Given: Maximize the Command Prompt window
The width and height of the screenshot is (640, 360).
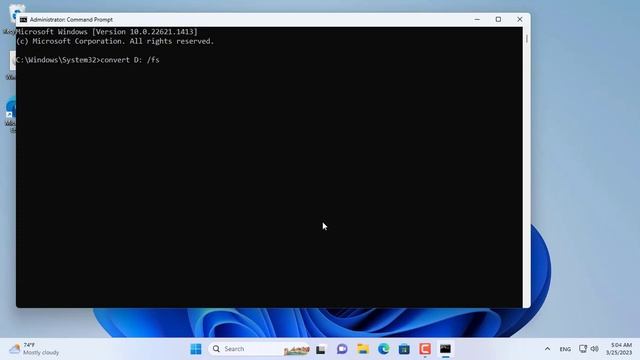Looking at the screenshot, I should pyautogui.click(x=498, y=20).
